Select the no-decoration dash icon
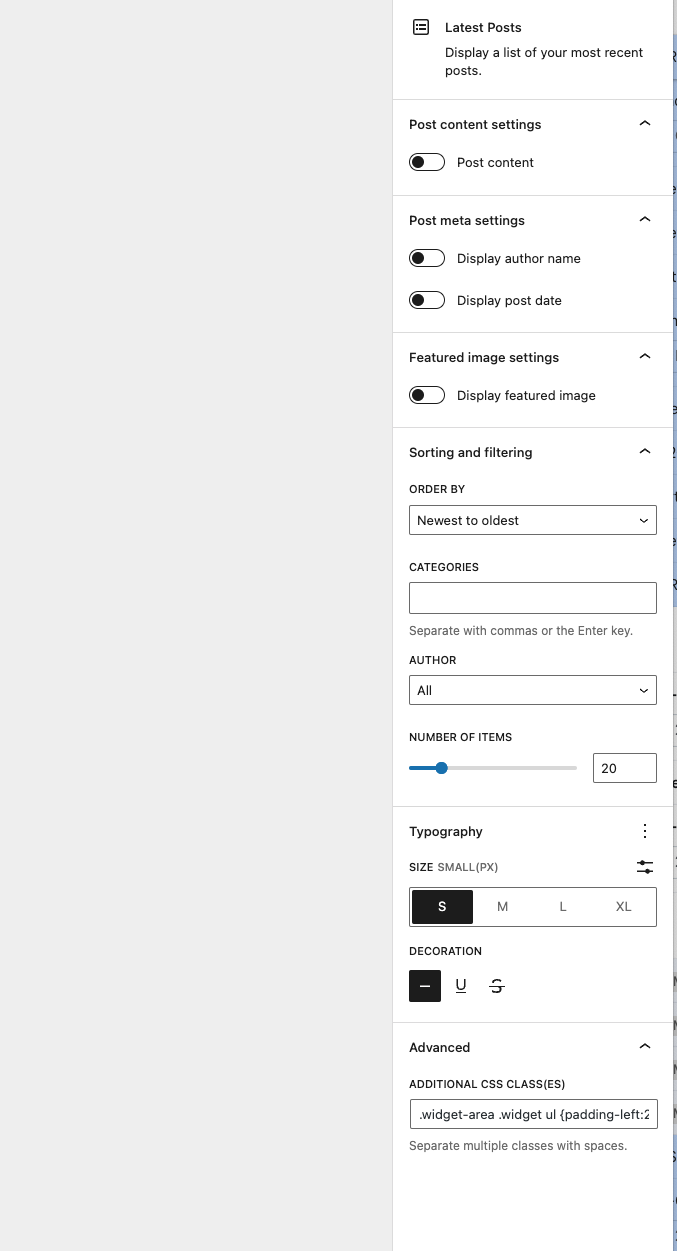Screen dimensions: 677x1251 425,986
